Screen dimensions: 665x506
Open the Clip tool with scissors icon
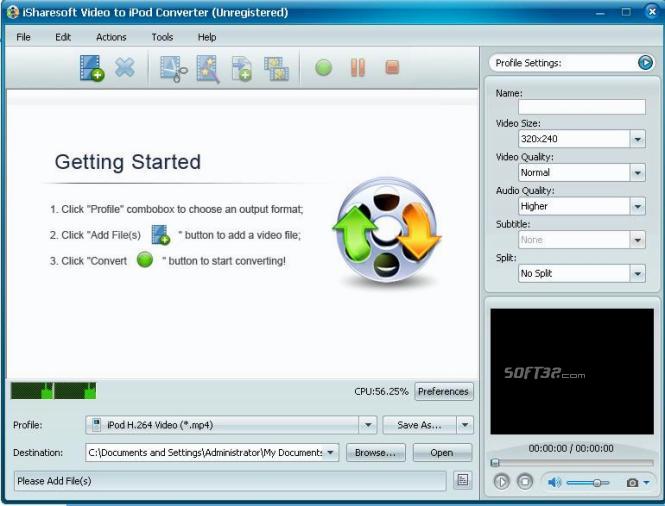[173, 69]
